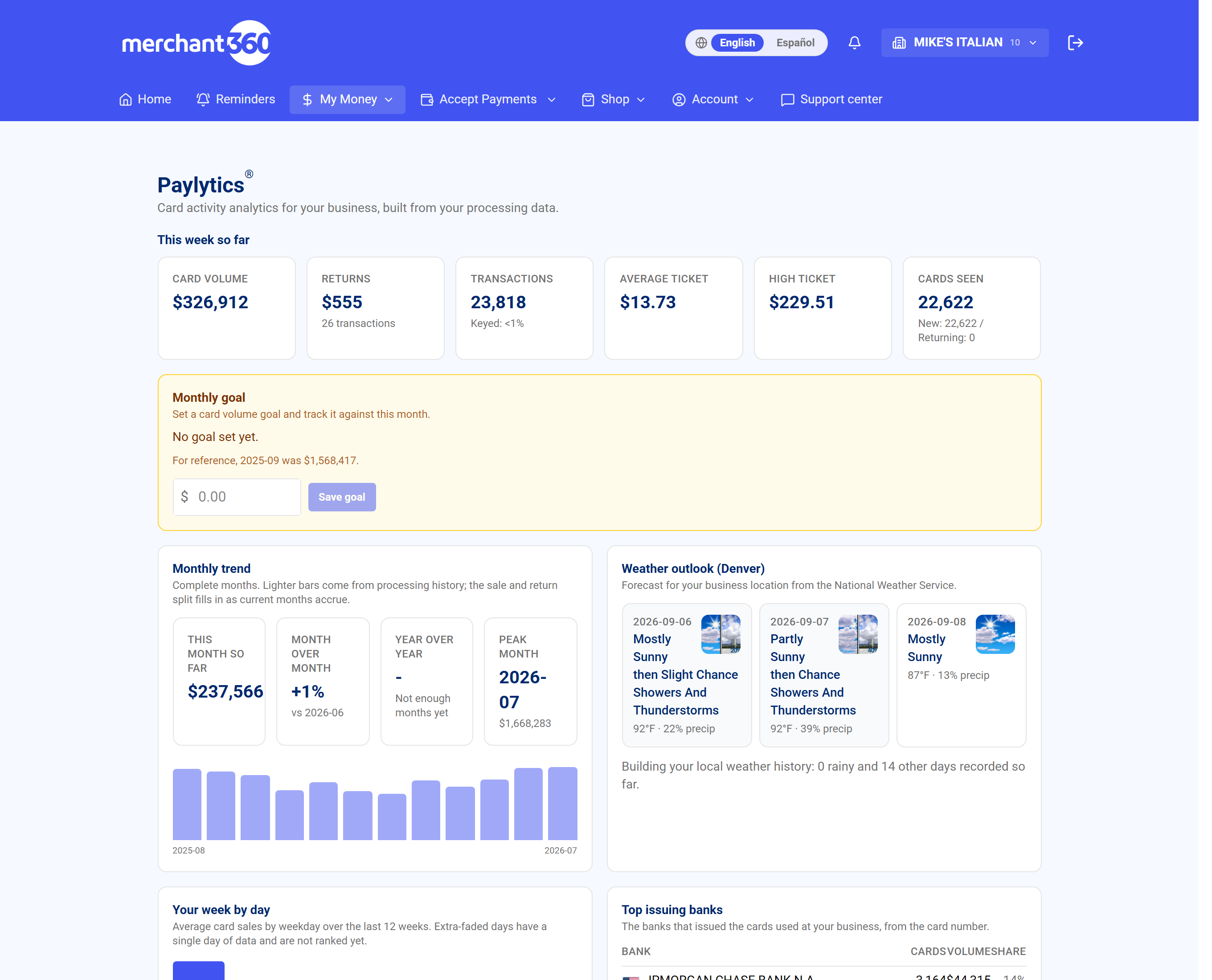Click the Support center chat icon
1212x980 pixels.
tap(787, 100)
